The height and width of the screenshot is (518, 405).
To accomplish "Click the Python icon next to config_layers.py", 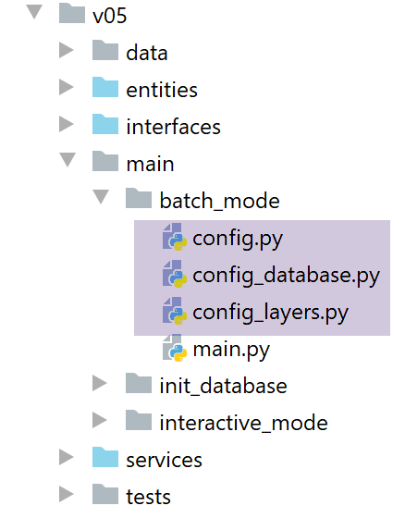I will coord(174,311).
